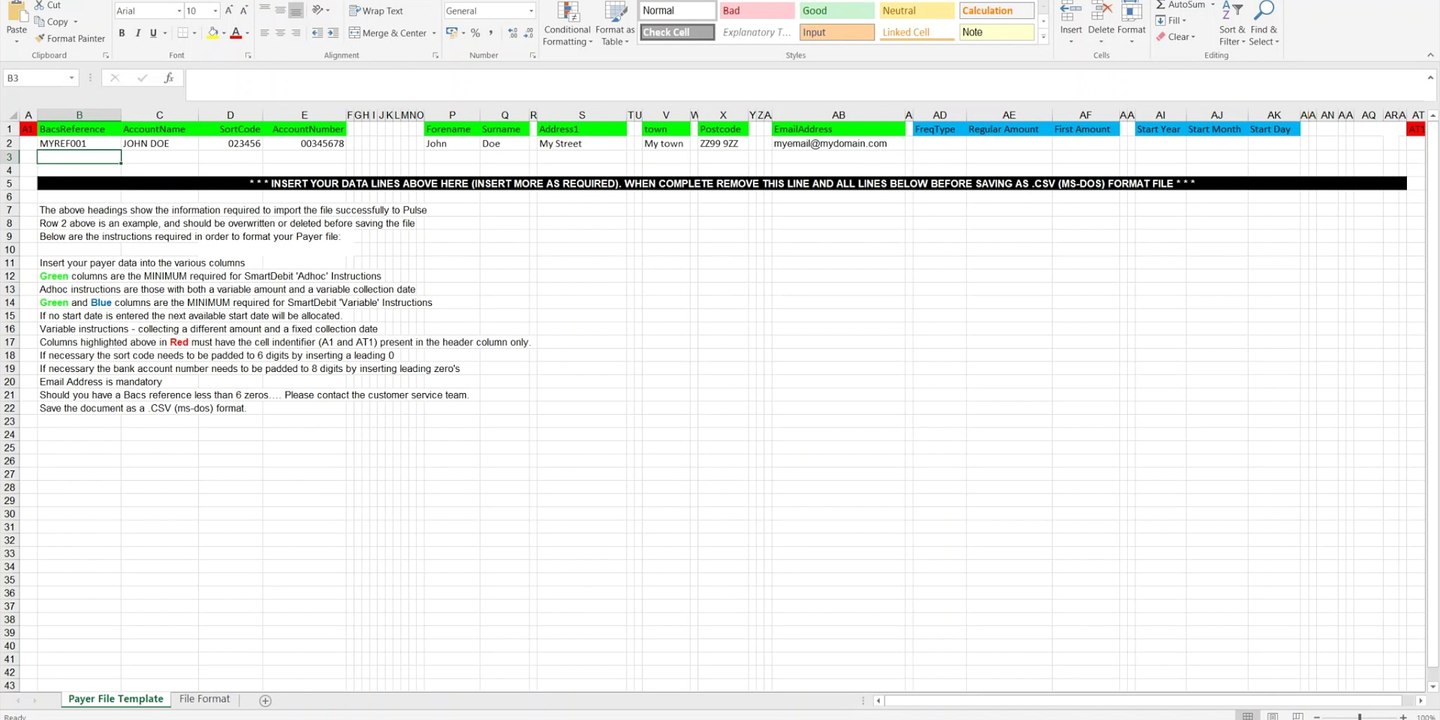Apply percent style
The height and width of the screenshot is (720, 1440).
tap(476, 33)
